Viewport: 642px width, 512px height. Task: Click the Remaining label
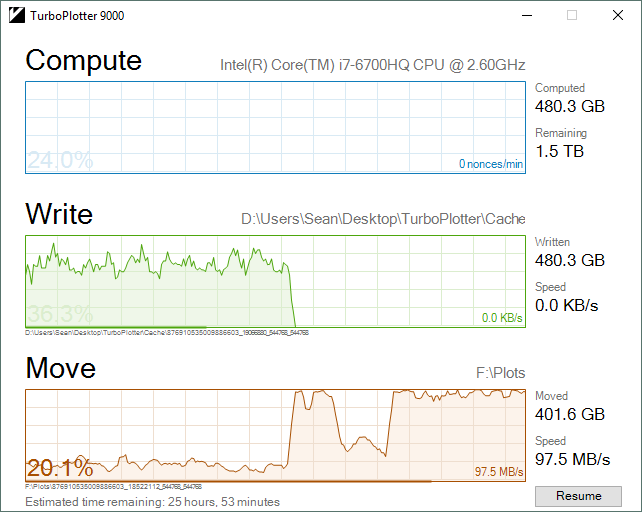(561, 133)
